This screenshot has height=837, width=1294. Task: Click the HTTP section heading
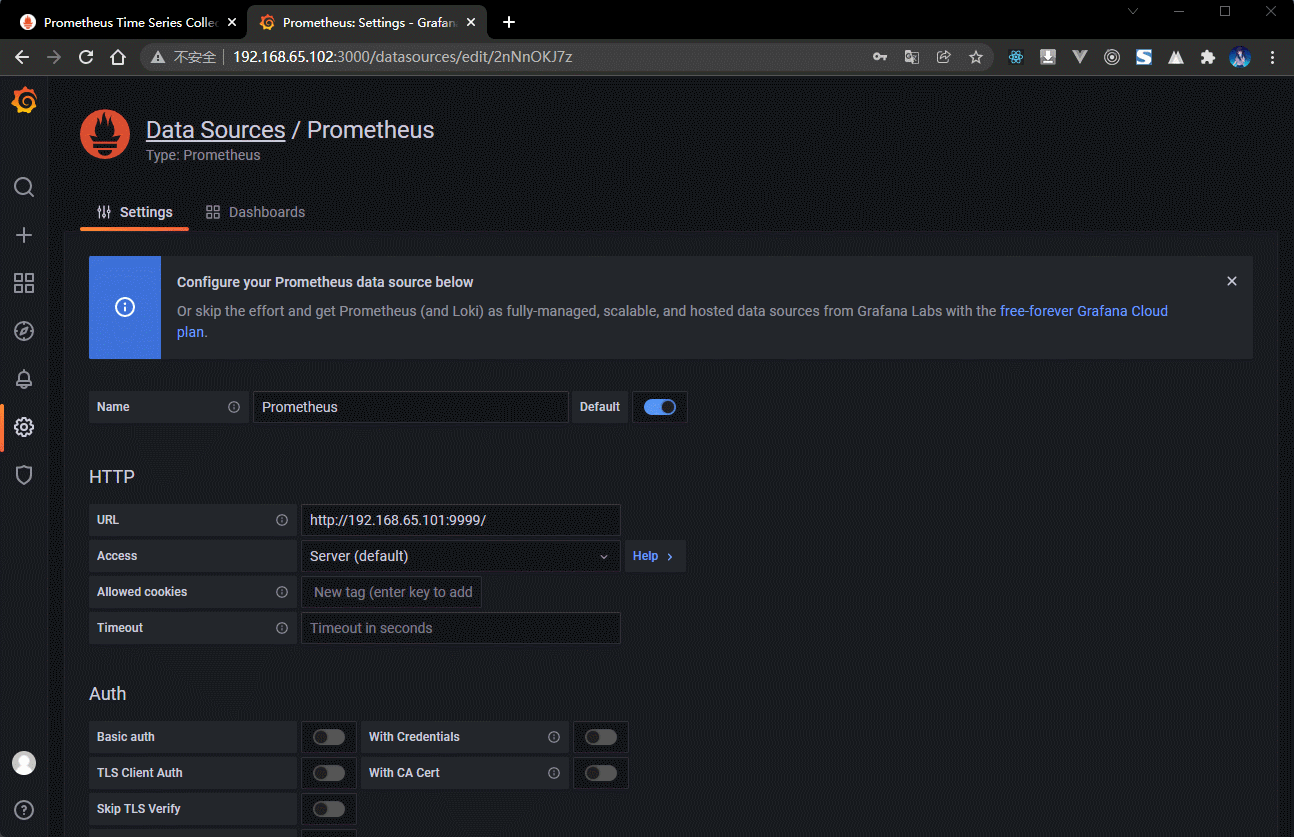(x=112, y=477)
